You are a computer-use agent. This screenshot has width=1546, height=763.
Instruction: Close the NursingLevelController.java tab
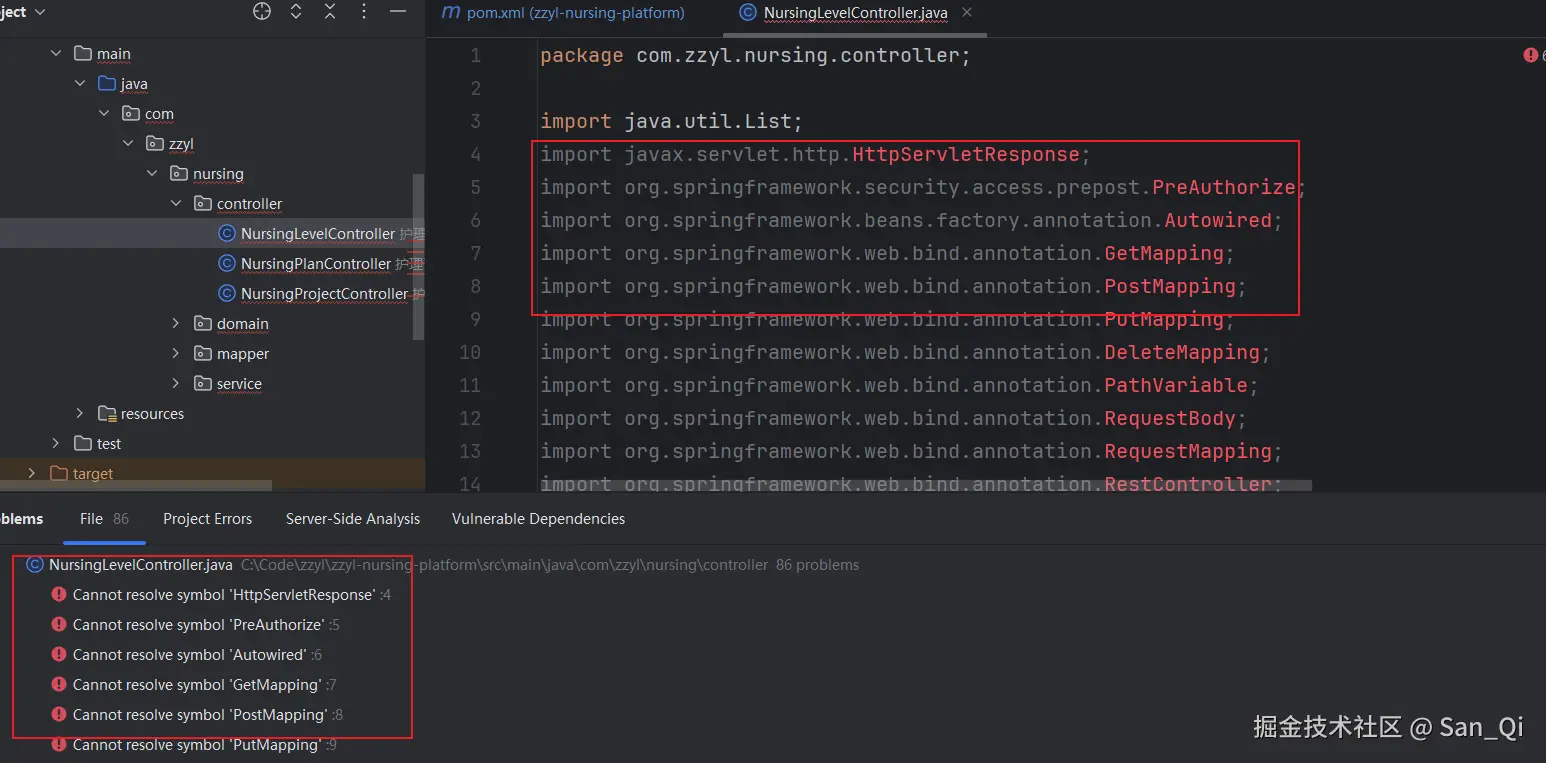966,13
